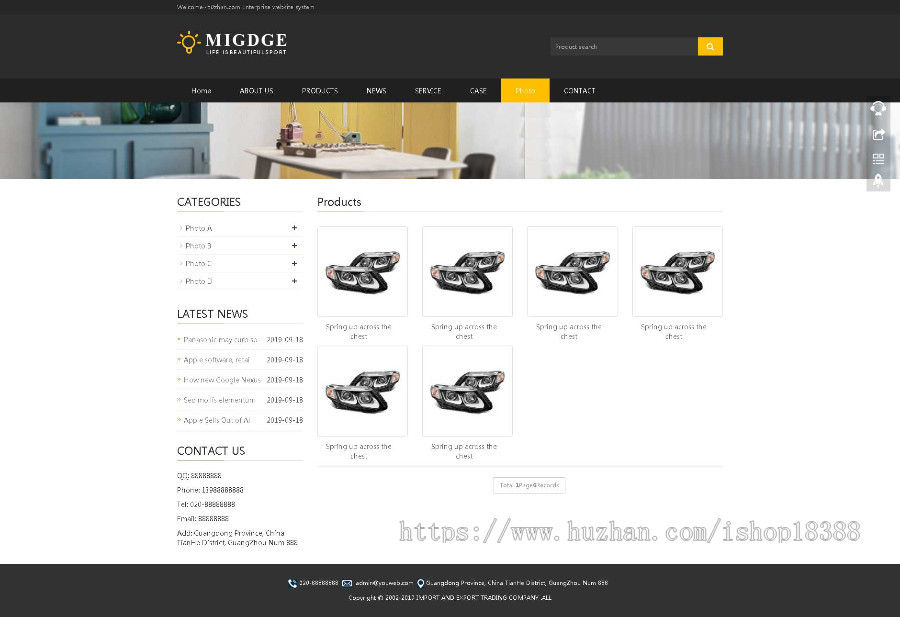Click the rocket back-to-top icon
This screenshot has height=617, width=900.
coord(878,180)
